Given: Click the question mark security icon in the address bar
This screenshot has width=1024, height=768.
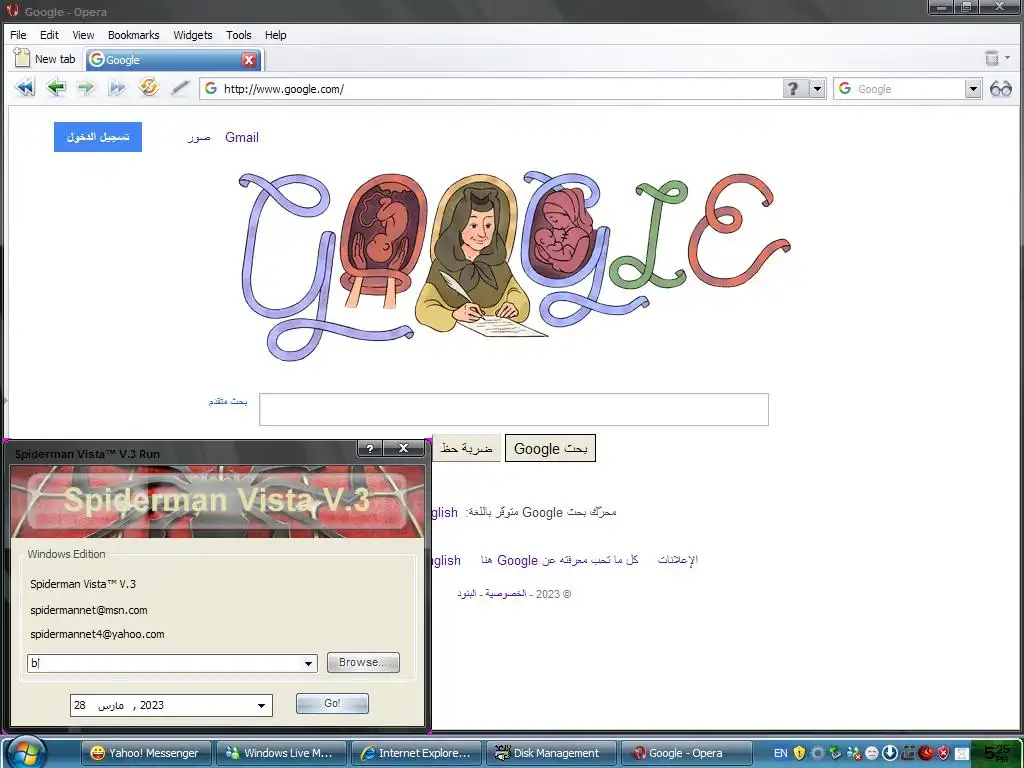Looking at the screenshot, I should click(793, 88).
